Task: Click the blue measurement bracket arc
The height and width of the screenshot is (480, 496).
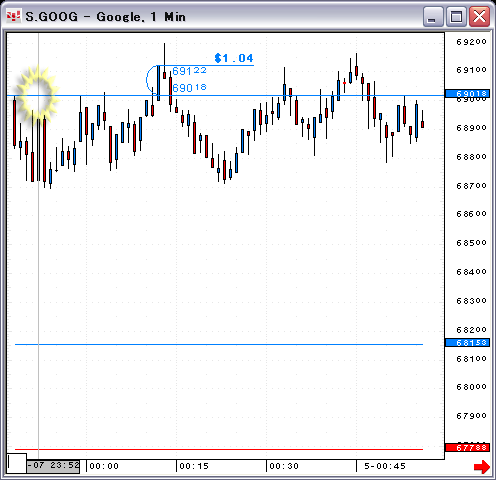Action: point(151,79)
